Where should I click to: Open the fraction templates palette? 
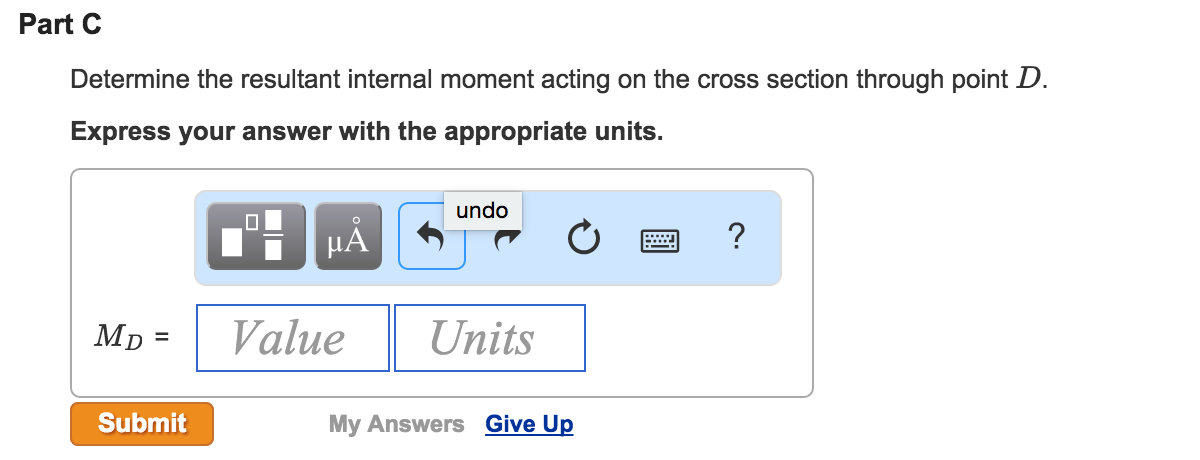click(x=255, y=237)
